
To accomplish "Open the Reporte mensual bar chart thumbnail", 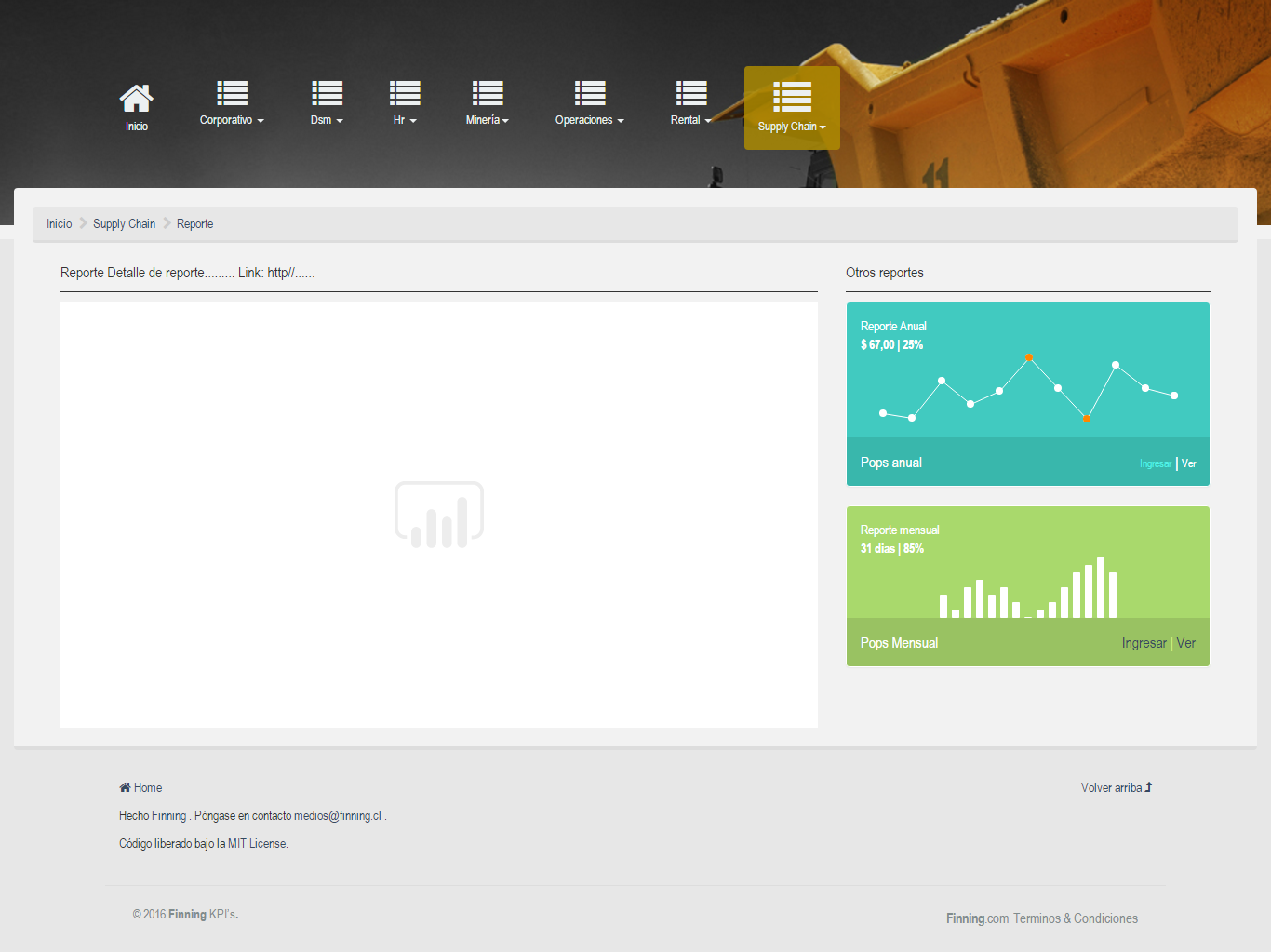I will [1027, 586].
